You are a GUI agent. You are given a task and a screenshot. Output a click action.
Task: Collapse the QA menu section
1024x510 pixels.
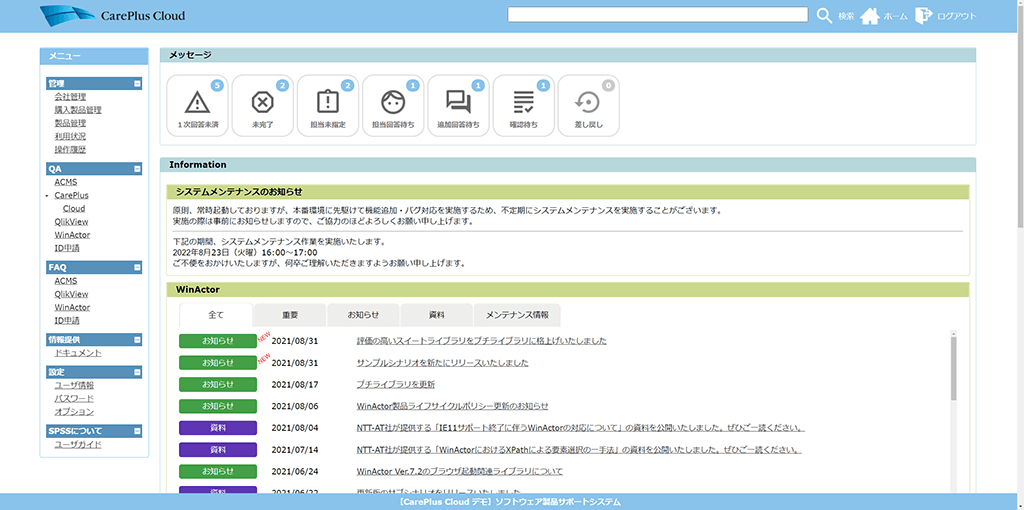pyautogui.click(x=137, y=168)
